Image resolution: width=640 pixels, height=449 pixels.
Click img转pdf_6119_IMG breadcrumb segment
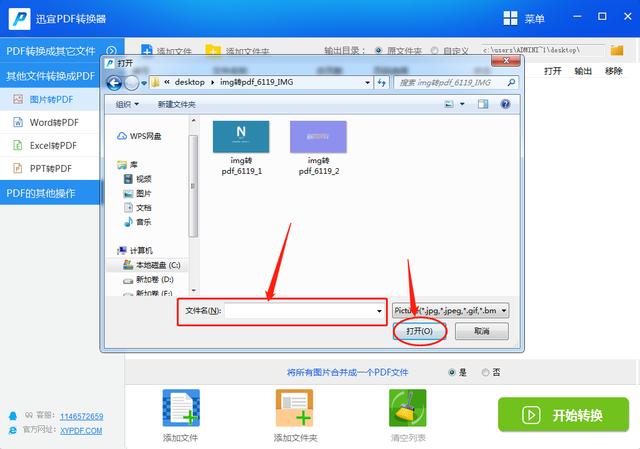coord(256,82)
